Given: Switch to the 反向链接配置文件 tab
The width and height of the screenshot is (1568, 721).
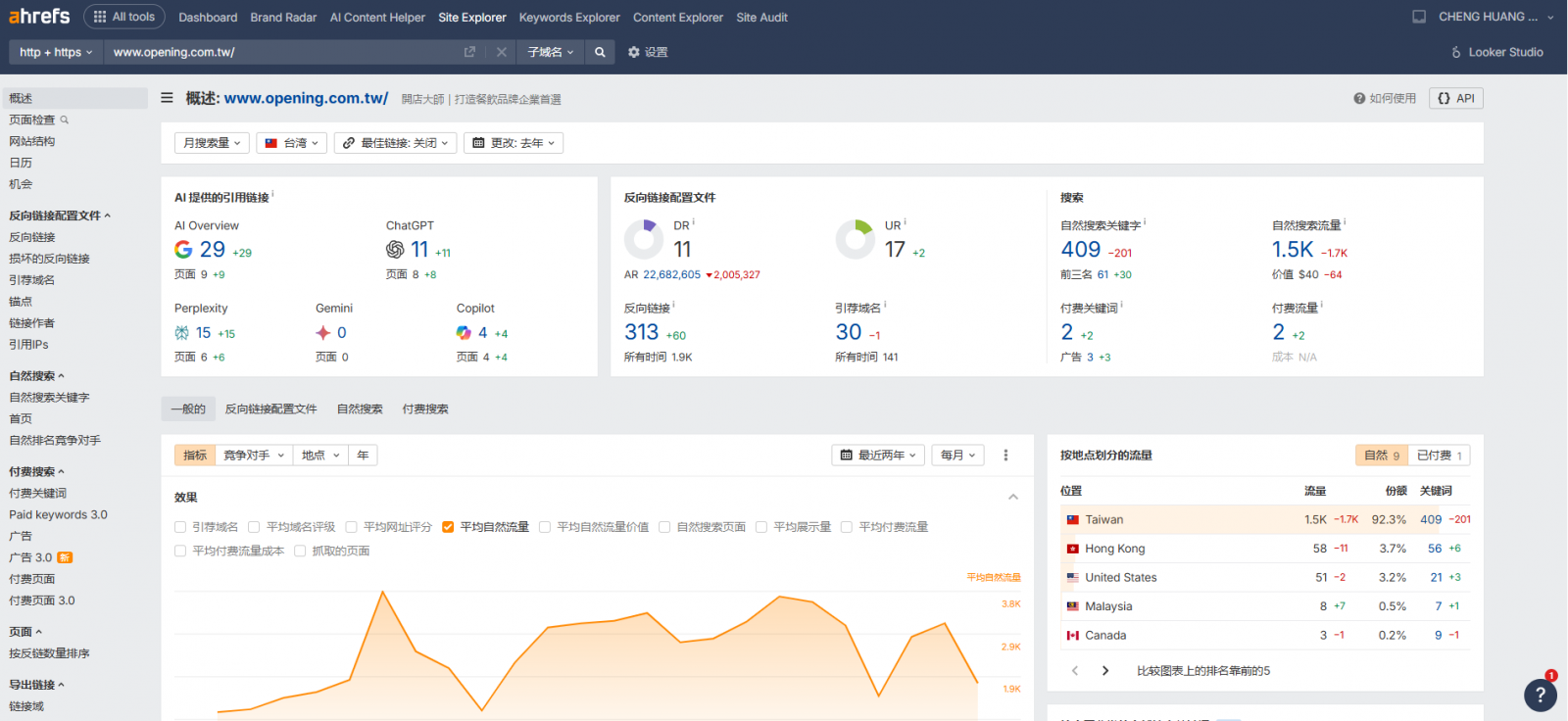Looking at the screenshot, I should tap(271, 409).
